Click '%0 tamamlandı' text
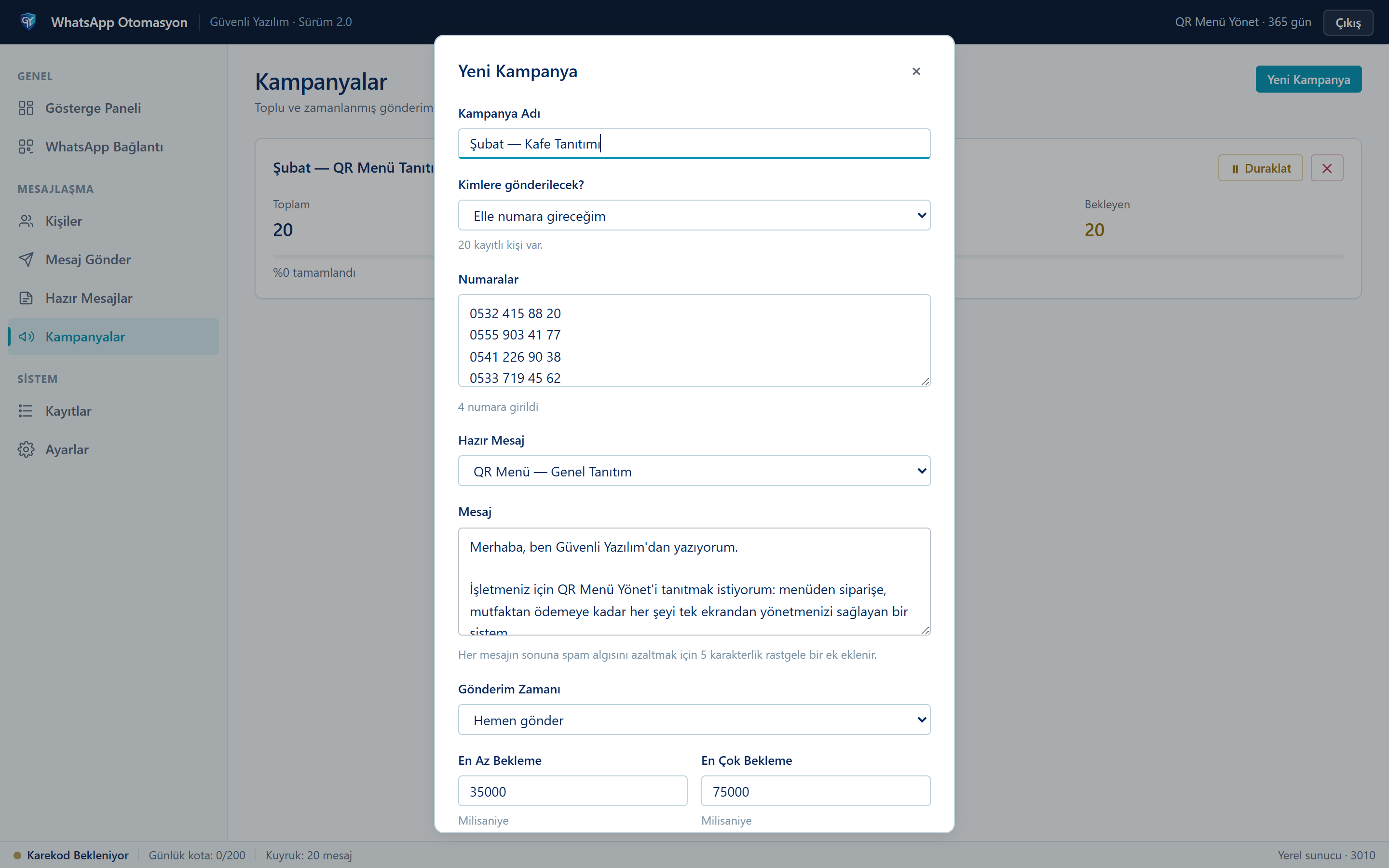This screenshot has height=868, width=1389. click(x=314, y=272)
